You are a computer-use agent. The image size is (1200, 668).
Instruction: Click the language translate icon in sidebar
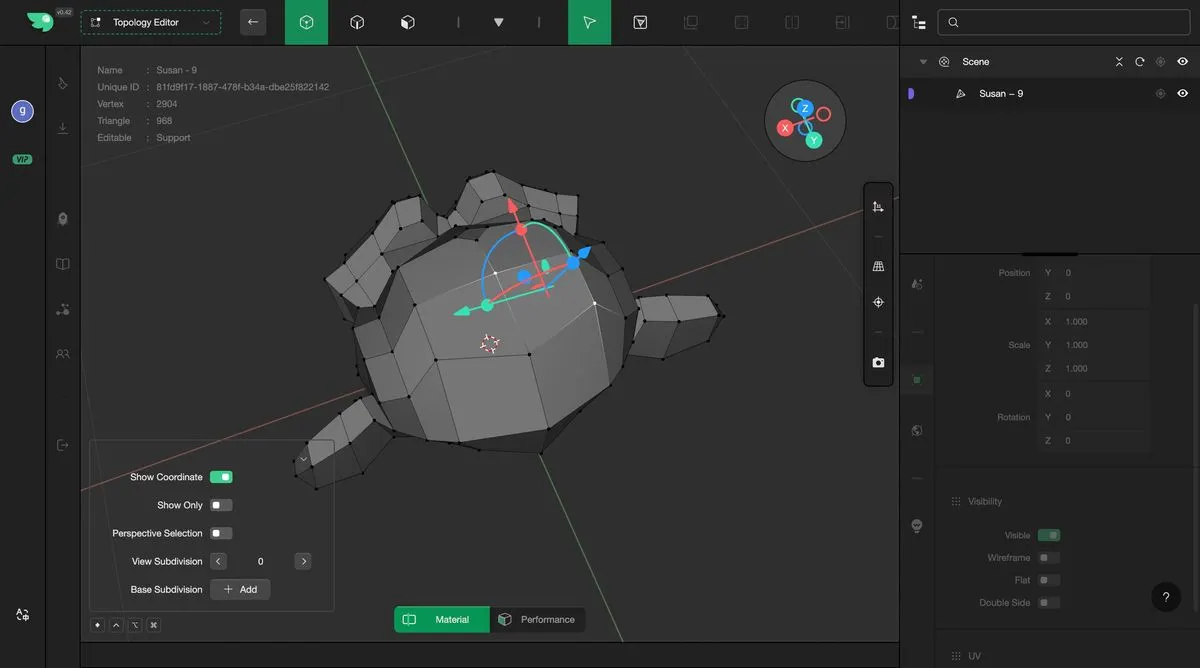[22, 614]
